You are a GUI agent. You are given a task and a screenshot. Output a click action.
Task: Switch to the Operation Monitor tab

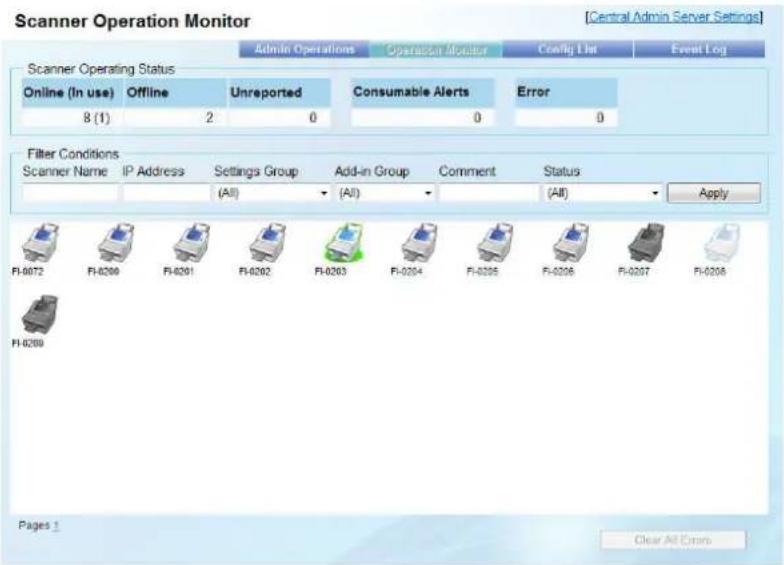click(436, 50)
